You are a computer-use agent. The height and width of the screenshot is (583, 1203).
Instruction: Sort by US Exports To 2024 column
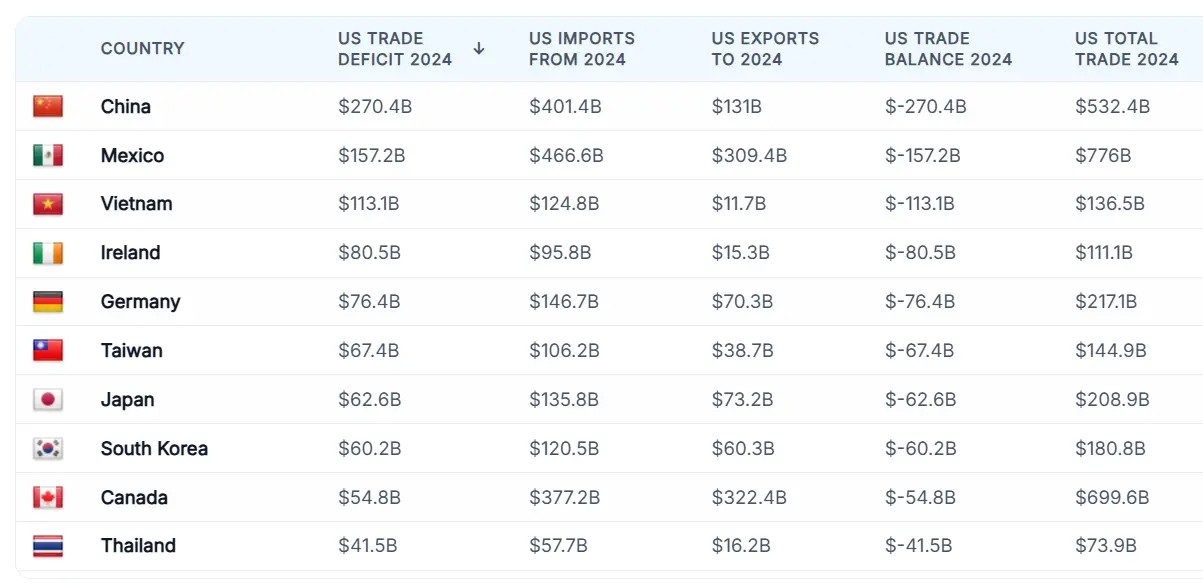pyautogui.click(x=764, y=49)
